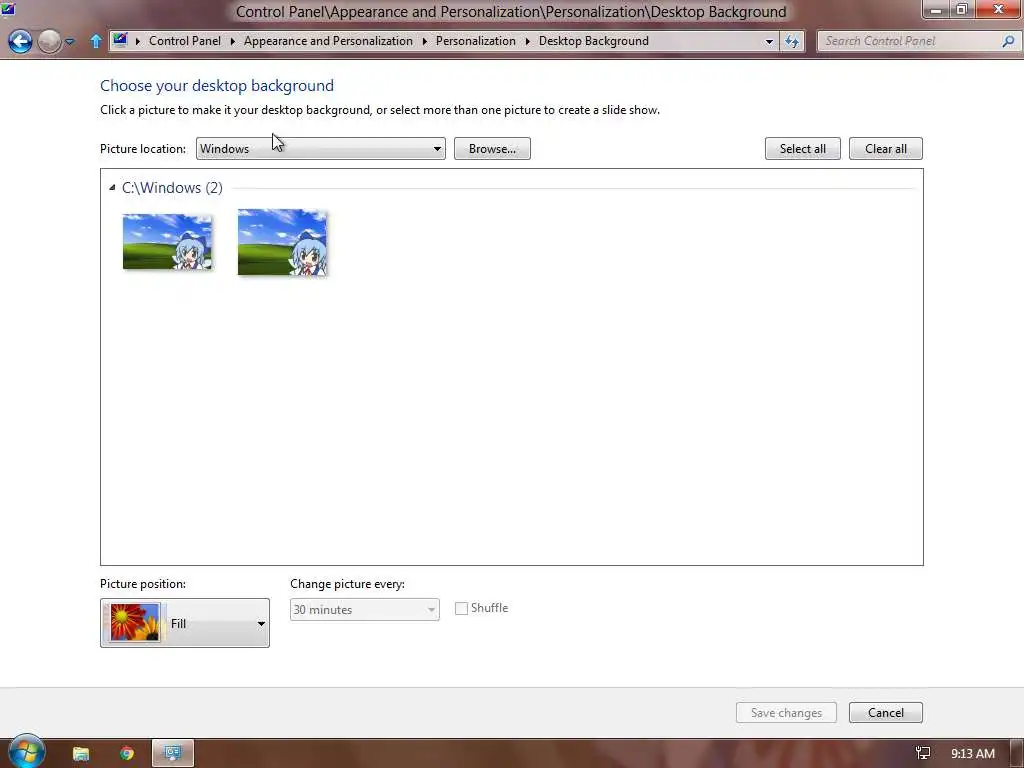This screenshot has width=1024, height=768.
Task: Click the 'Choose your desktop background' heading
Action: [217, 86]
